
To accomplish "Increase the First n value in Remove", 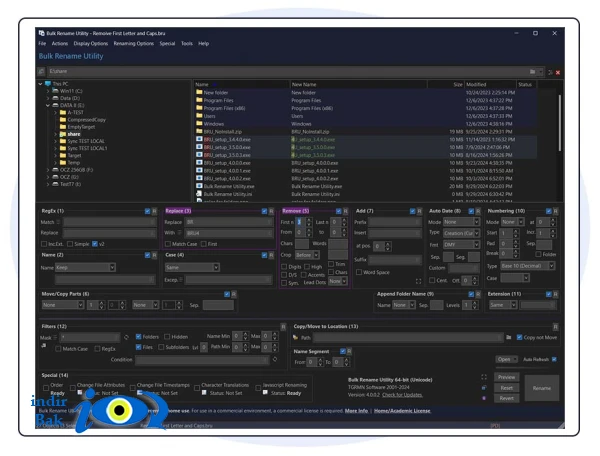I will tap(309, 220).
